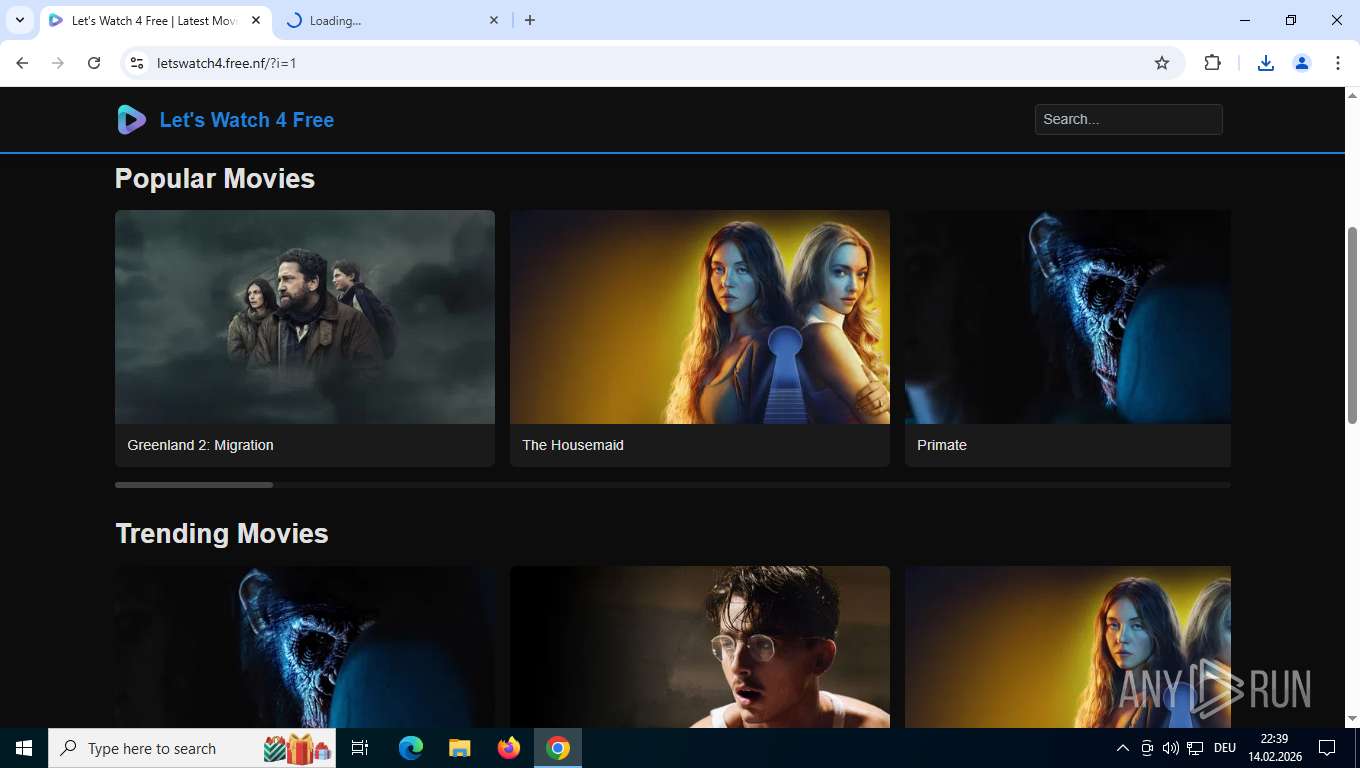View site information icon in address bar
This screenshot has height=768, width=1360.
coord(138,63)
